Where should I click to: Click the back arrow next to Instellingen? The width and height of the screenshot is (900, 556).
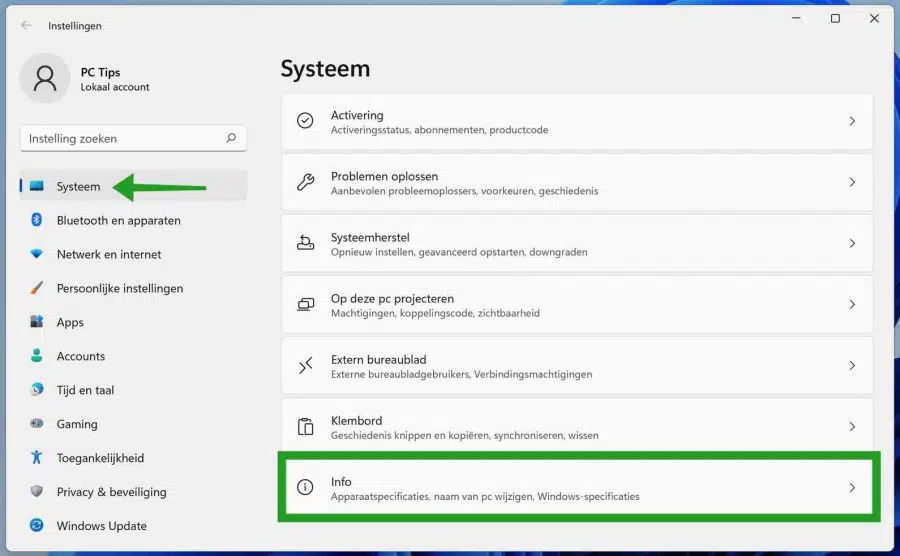tap(26, 25)
